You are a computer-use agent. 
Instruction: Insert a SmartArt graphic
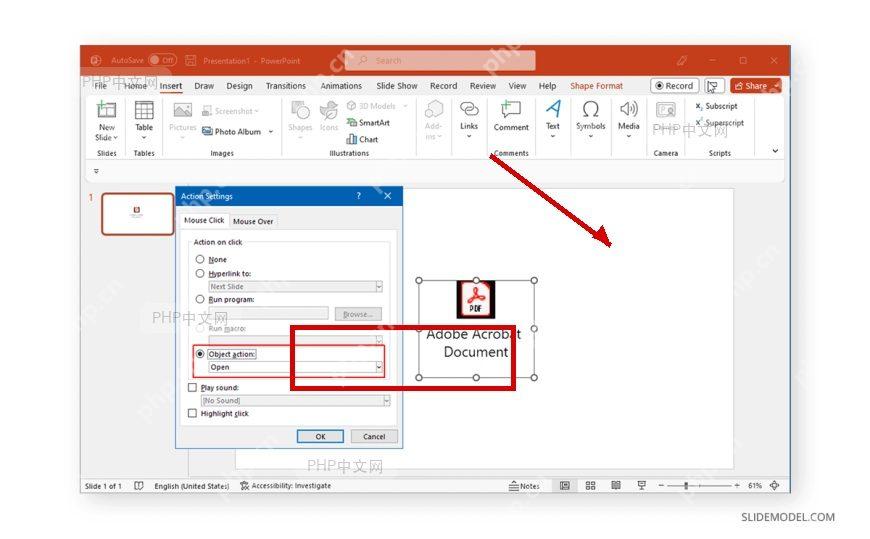(368, 122)
